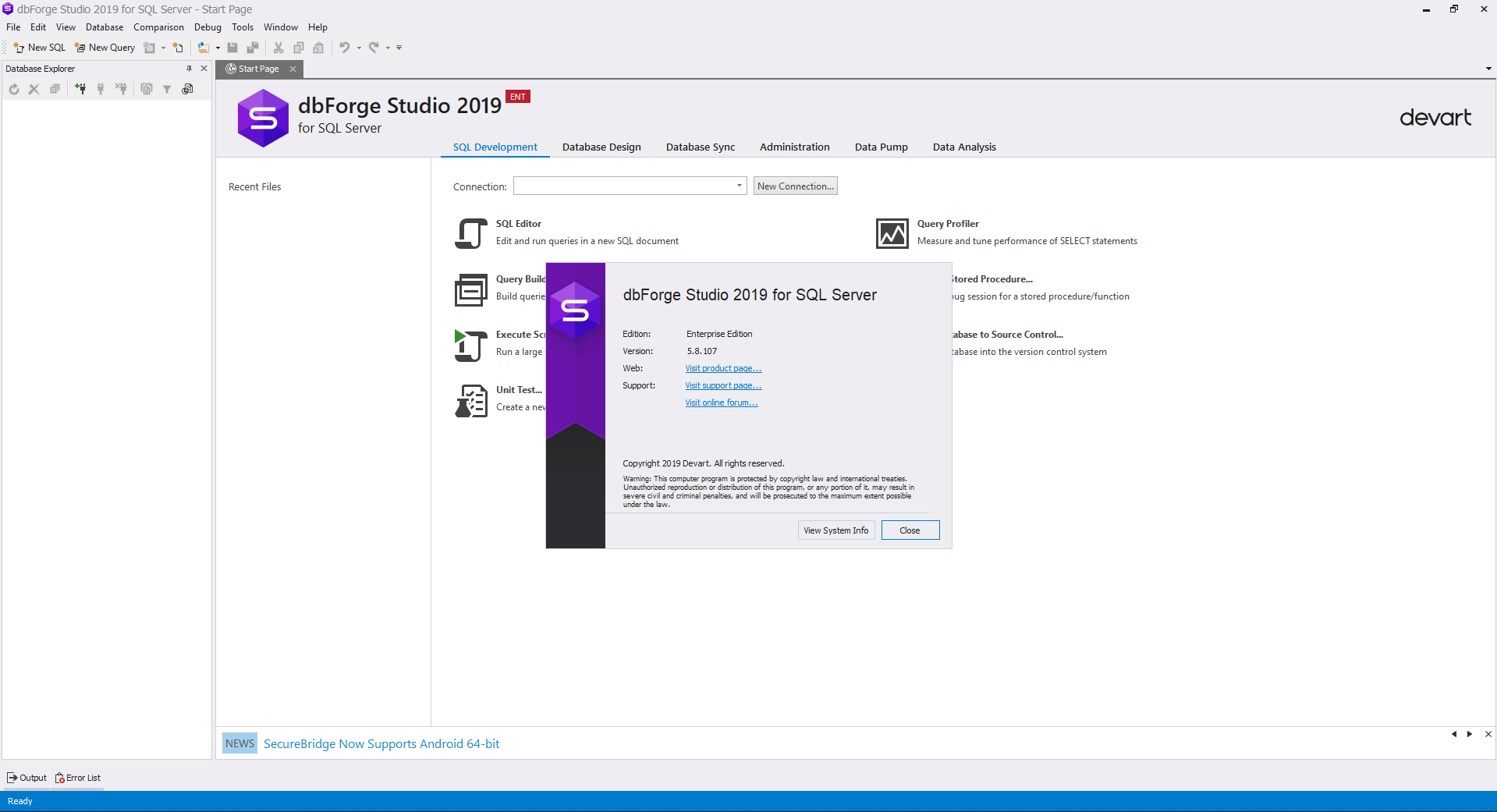The image size is (1497, 812).
Task: Pin the Database Explorer panel
Action: [x=189, y=69]
